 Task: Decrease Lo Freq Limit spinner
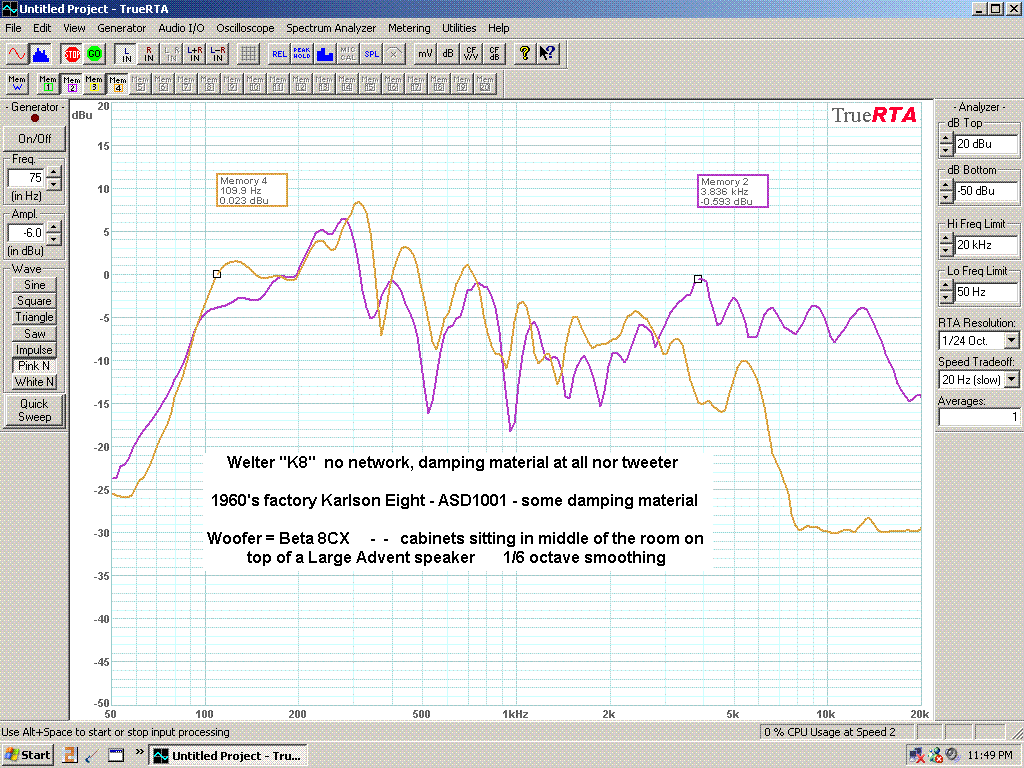946,298
